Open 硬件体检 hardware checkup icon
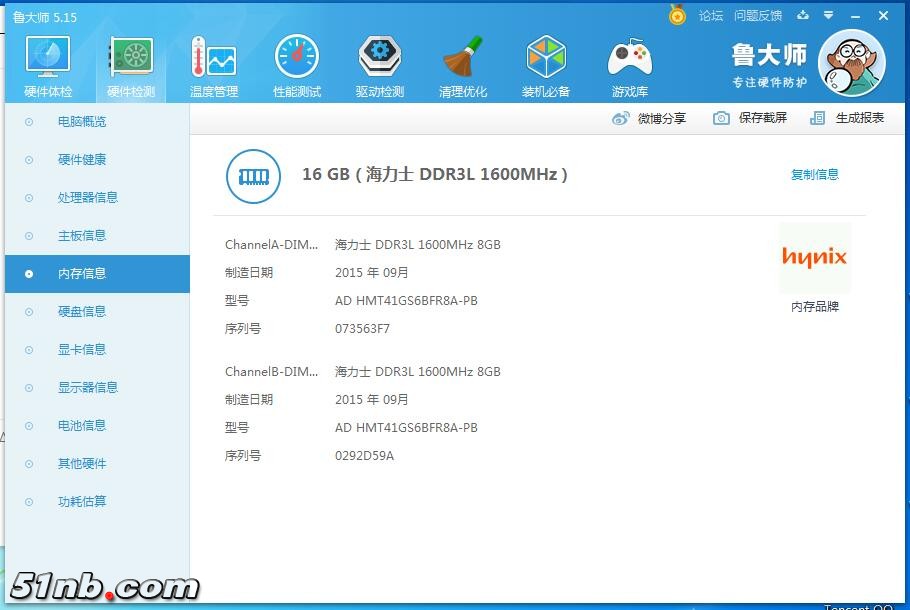This screenshot has width=910, height=610. click(47, 66)
